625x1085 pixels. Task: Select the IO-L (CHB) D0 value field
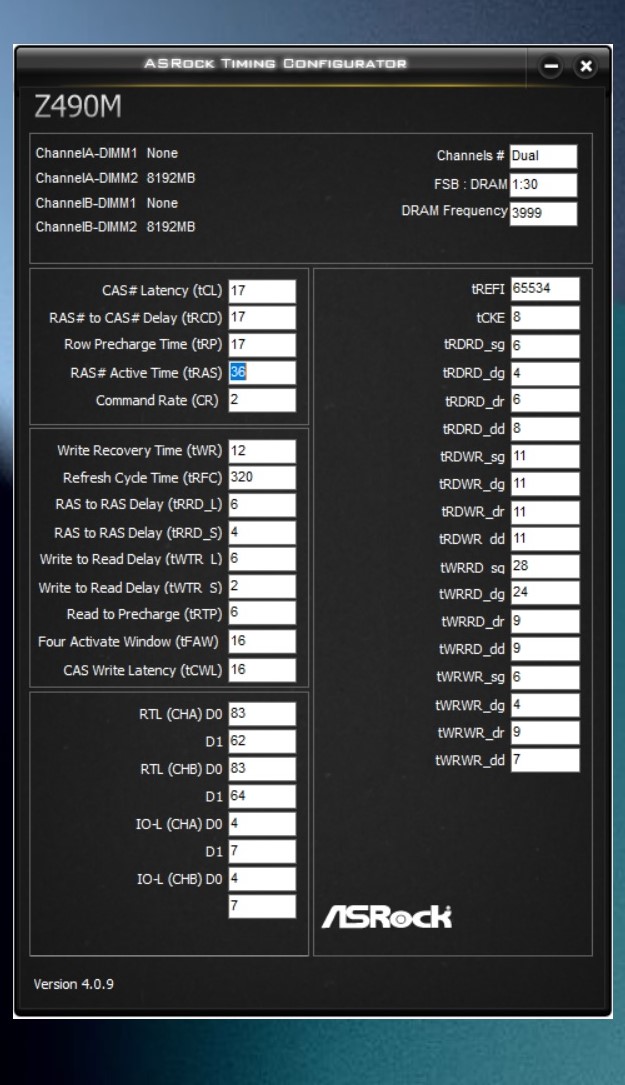[262, 879]
